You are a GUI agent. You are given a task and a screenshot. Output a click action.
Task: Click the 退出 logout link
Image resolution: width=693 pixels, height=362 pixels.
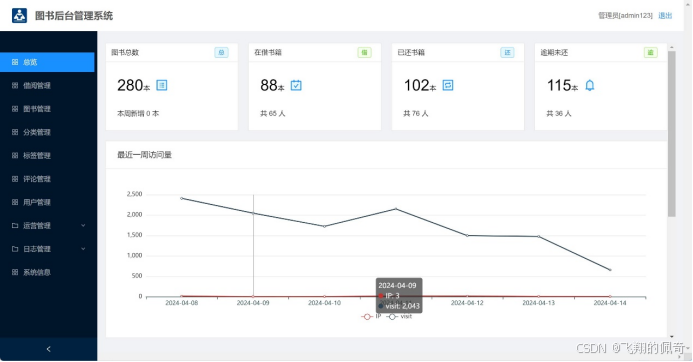coord(665,15)
